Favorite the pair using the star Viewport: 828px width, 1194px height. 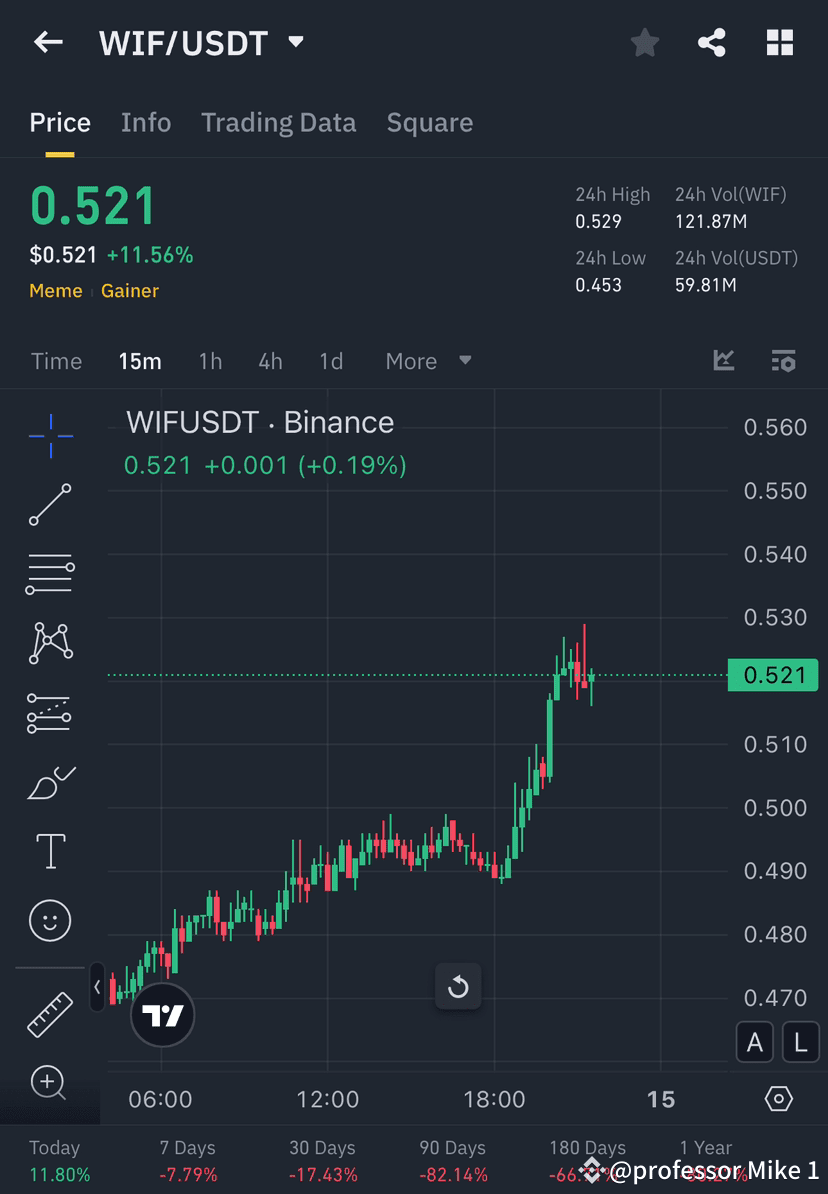(644, 42)
